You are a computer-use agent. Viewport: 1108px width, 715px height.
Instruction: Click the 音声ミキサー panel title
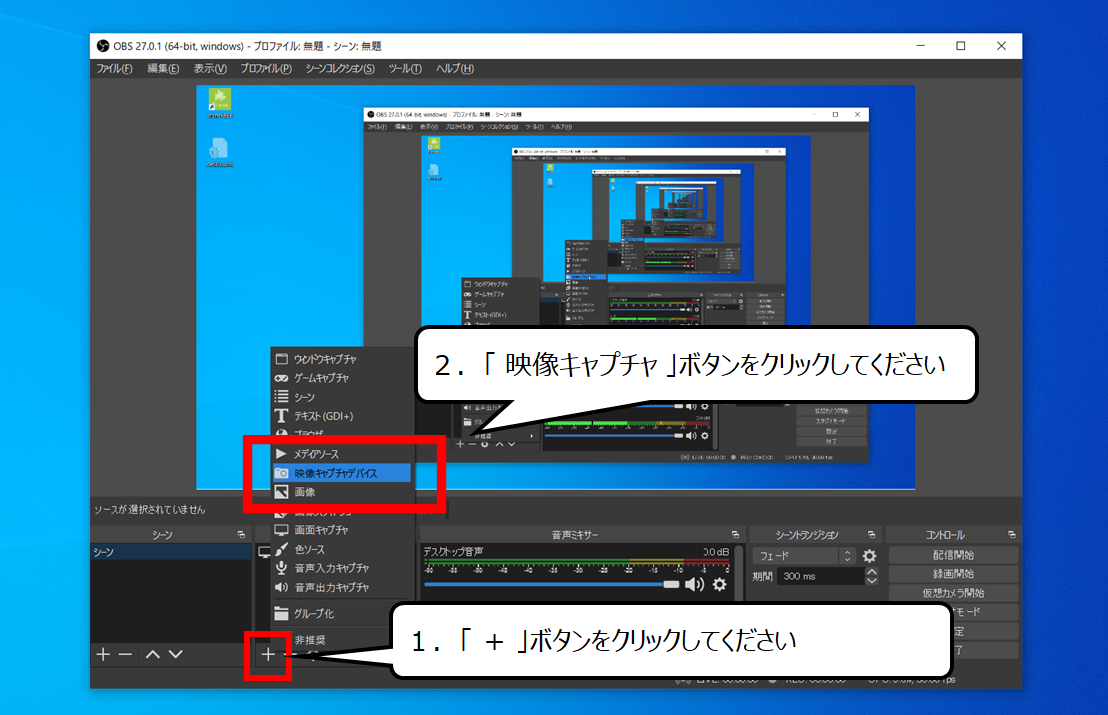point(574,535)
